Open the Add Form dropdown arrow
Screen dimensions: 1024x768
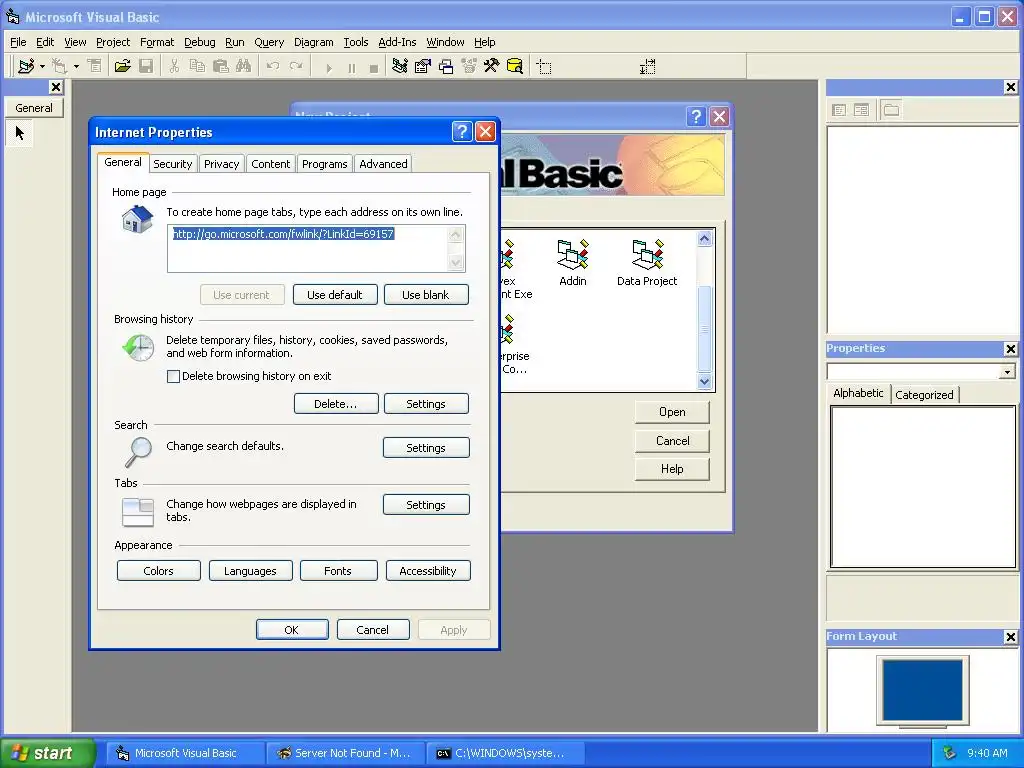[76, 66]
